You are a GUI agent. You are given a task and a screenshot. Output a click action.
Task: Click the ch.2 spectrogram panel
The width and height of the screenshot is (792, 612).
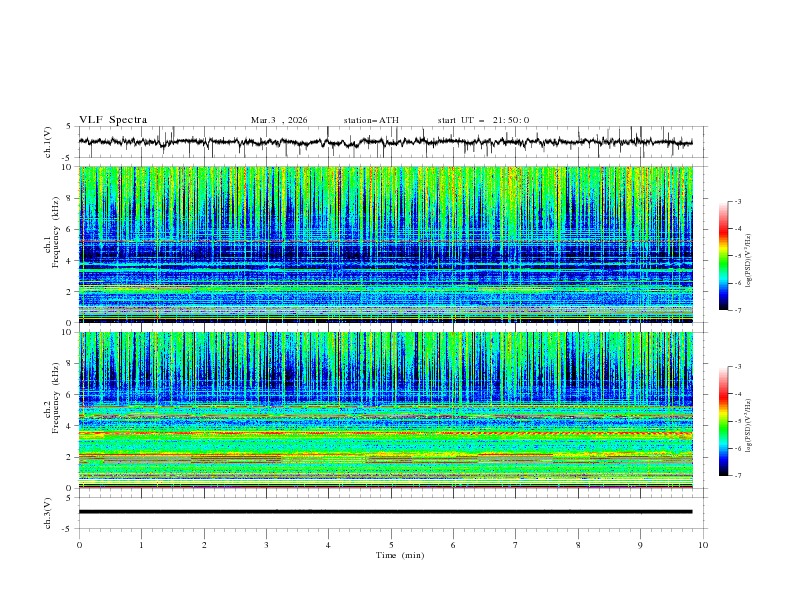385,410
